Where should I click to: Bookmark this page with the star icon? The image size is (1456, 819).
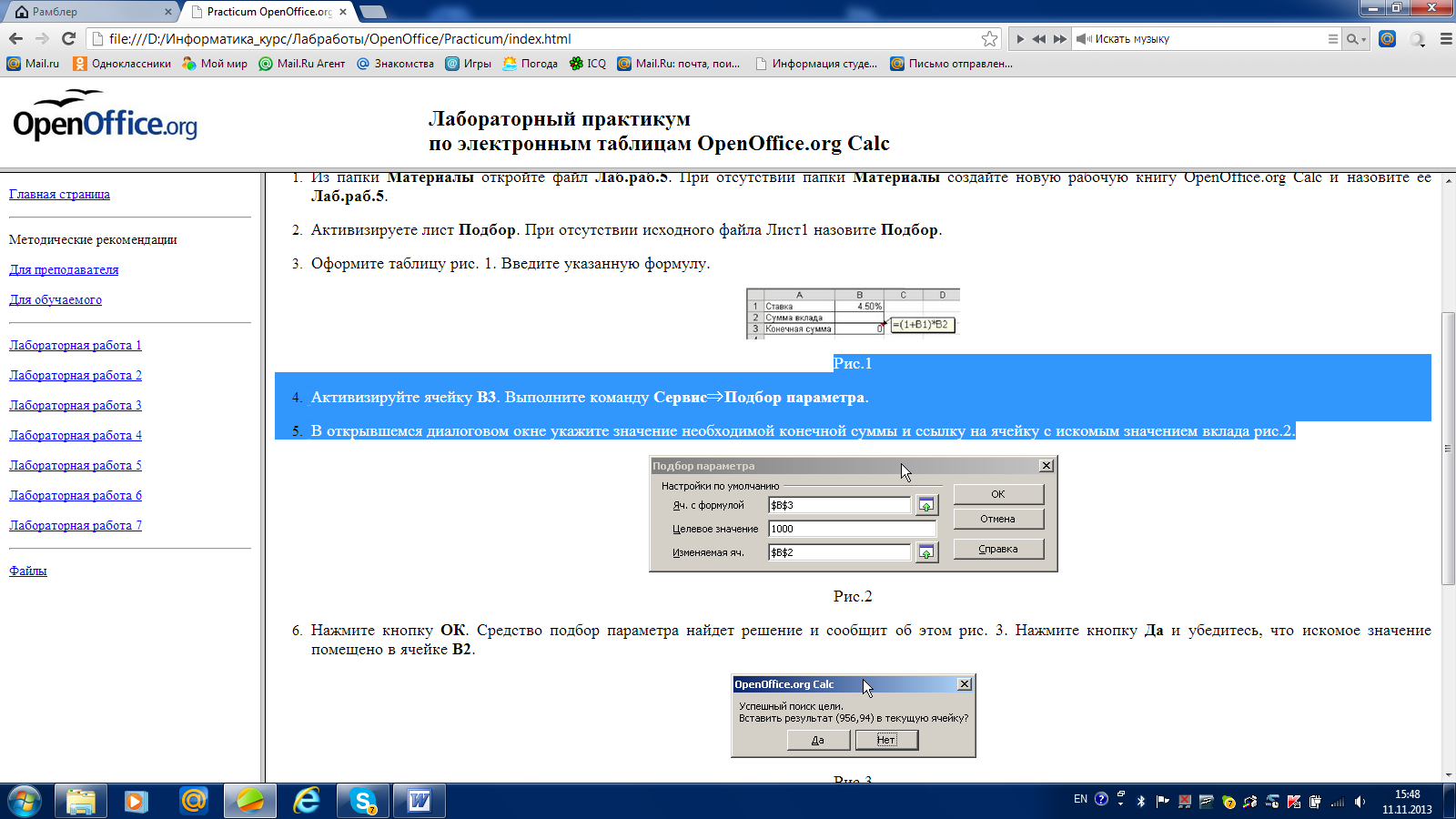989,38
